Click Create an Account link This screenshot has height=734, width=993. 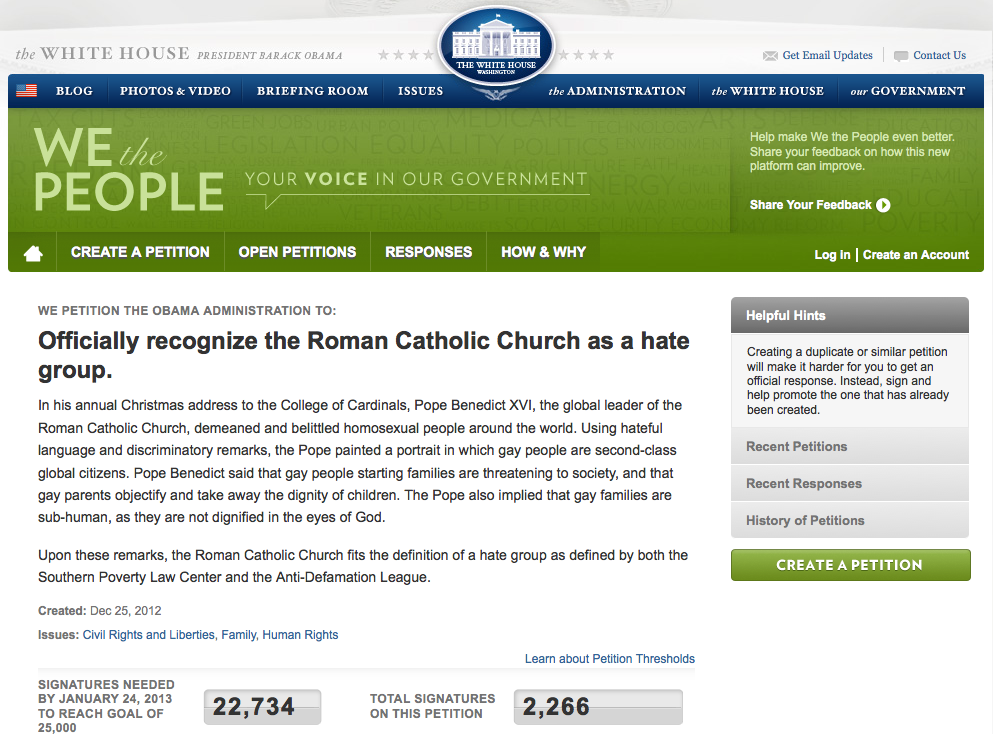pos(916,255)
